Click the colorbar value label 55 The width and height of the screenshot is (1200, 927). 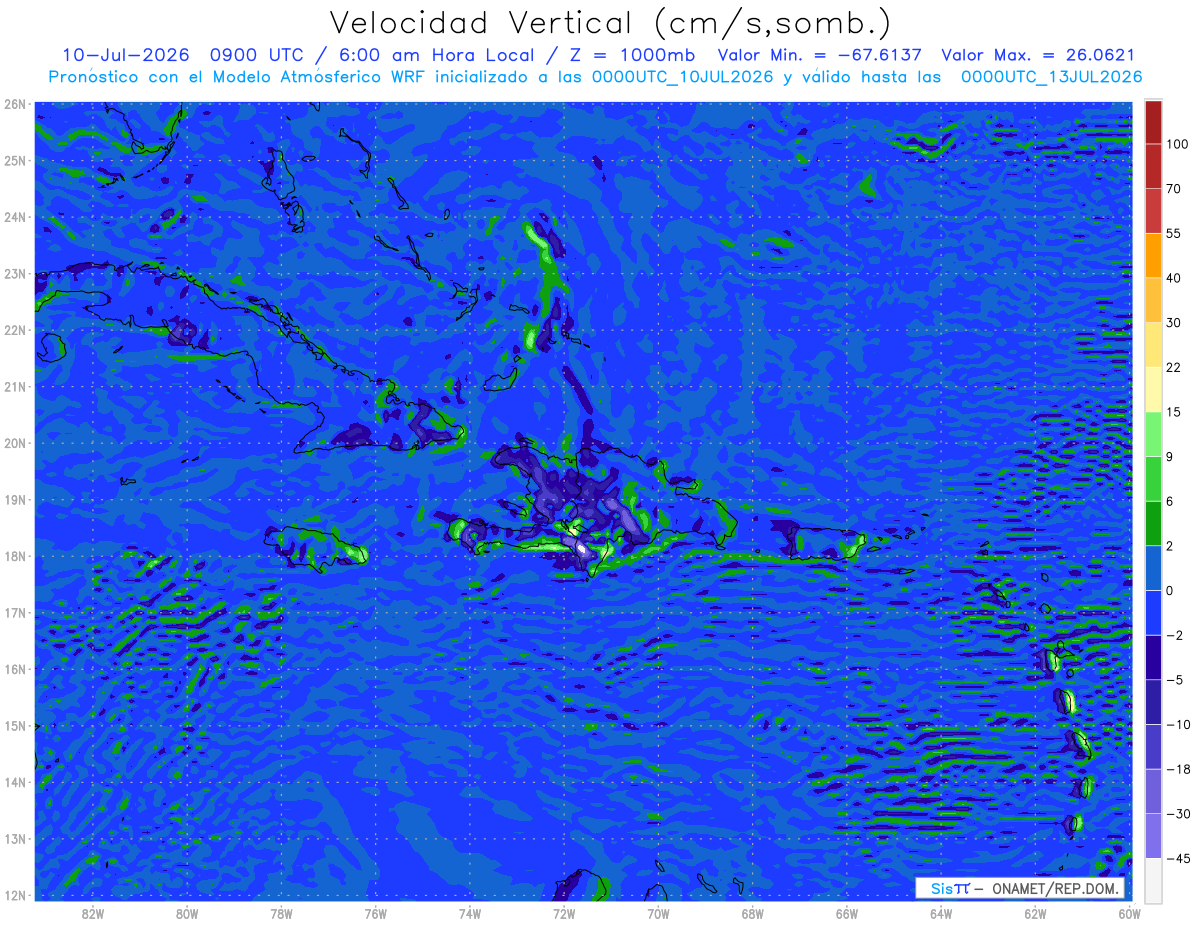(1174, 233)
